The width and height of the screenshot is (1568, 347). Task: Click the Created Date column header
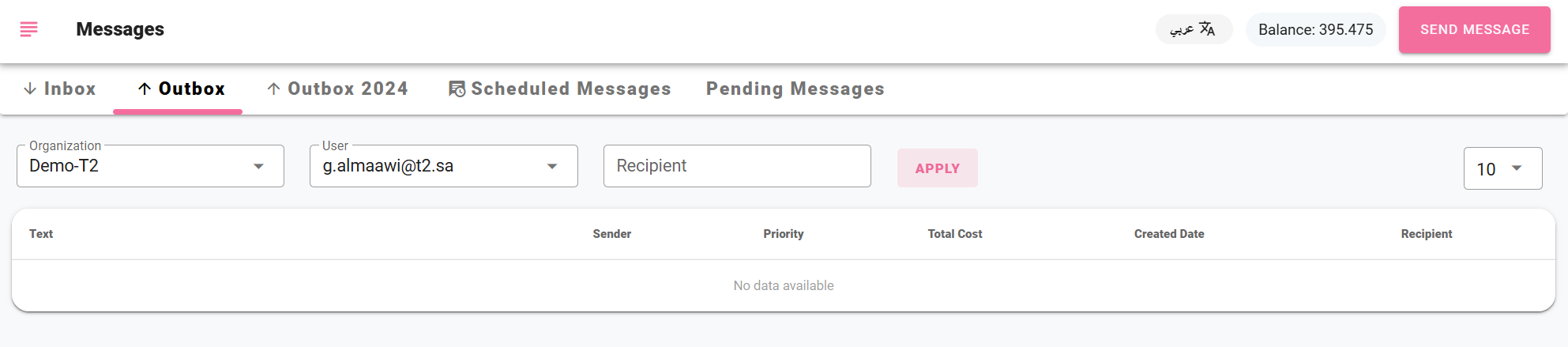[1169, 234]
